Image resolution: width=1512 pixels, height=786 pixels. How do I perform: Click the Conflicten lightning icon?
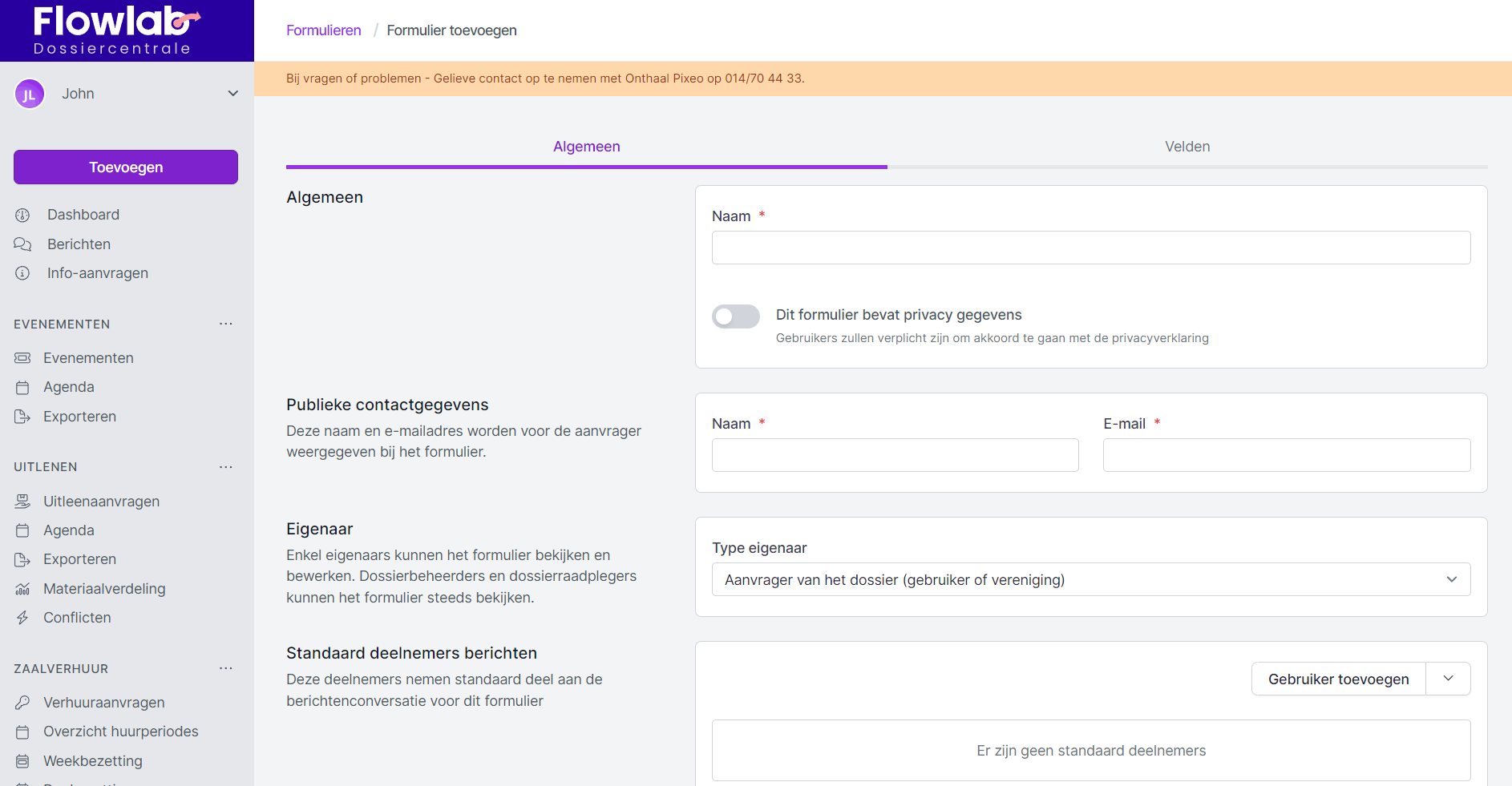tap(22, 618)
